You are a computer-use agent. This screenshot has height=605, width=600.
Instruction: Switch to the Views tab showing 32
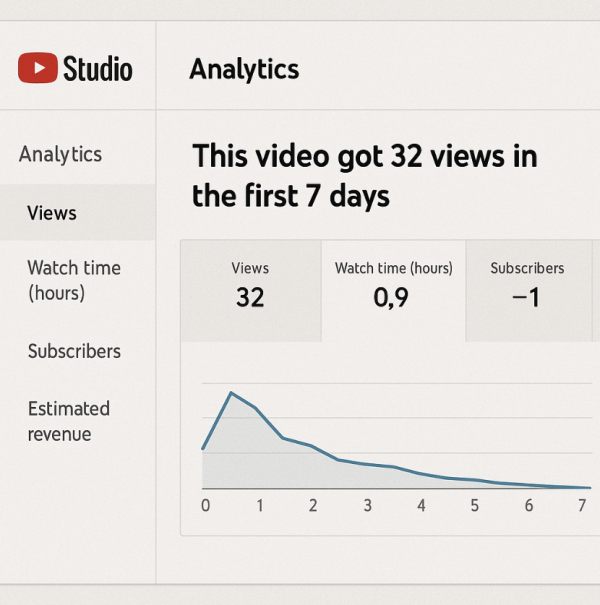[x=250, y=285]
